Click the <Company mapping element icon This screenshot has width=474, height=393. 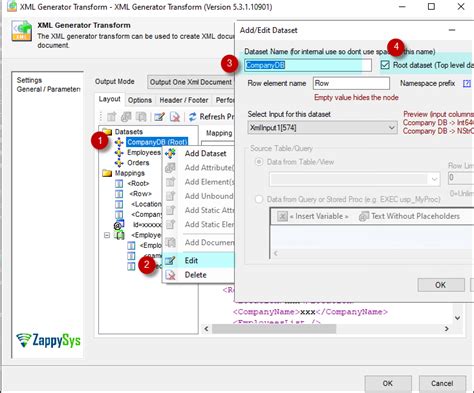[x=119, y=214]
